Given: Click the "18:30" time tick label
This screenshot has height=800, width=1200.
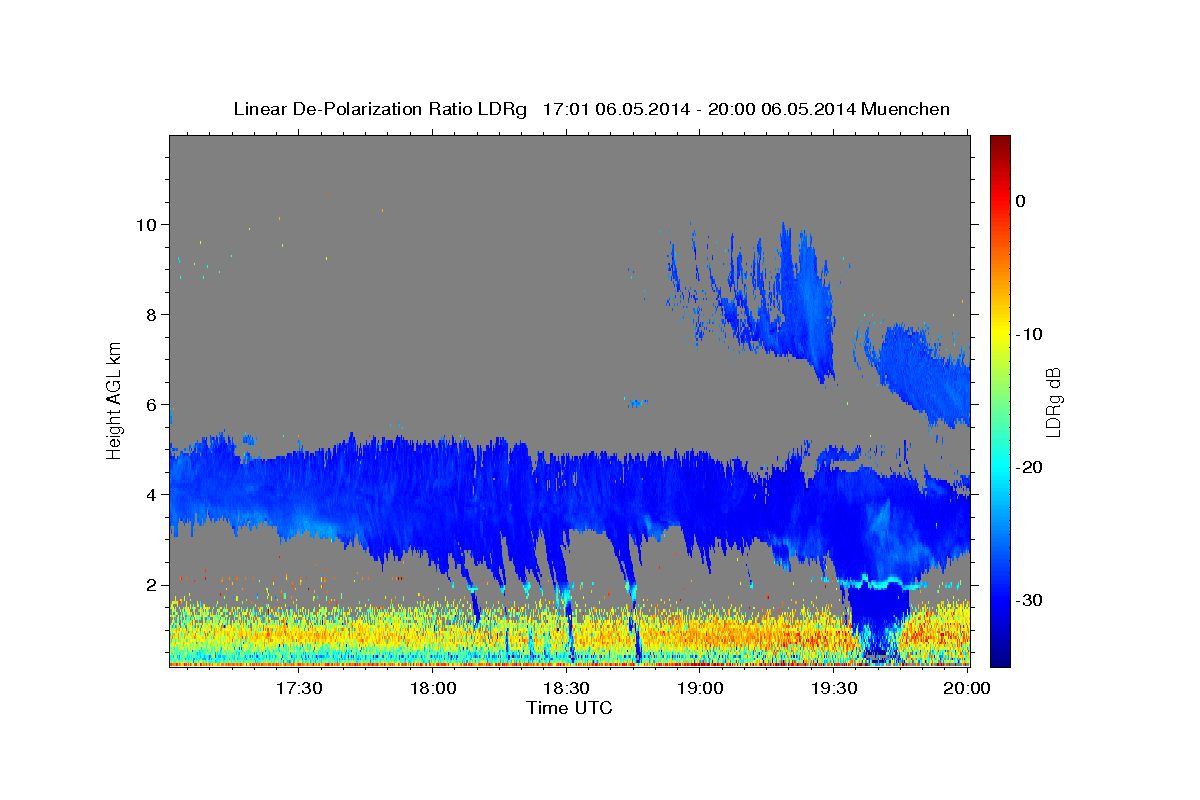Looking at the screenshot, I should [x=566, y=688].
